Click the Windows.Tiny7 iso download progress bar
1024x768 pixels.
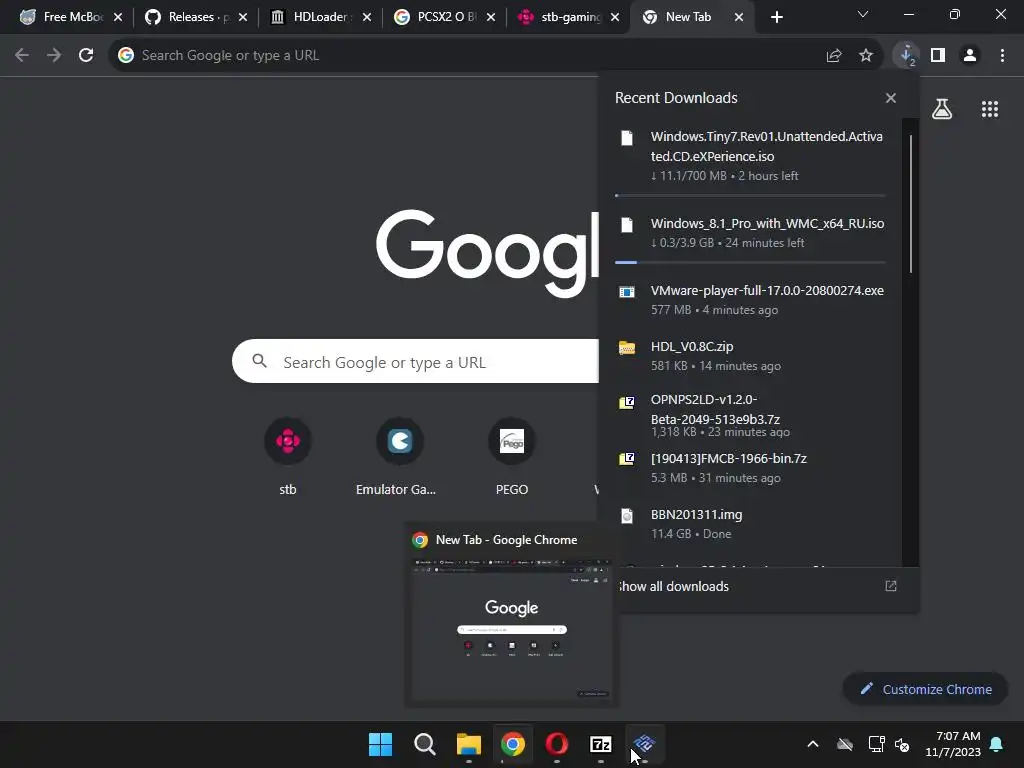[x=750, y=195]
